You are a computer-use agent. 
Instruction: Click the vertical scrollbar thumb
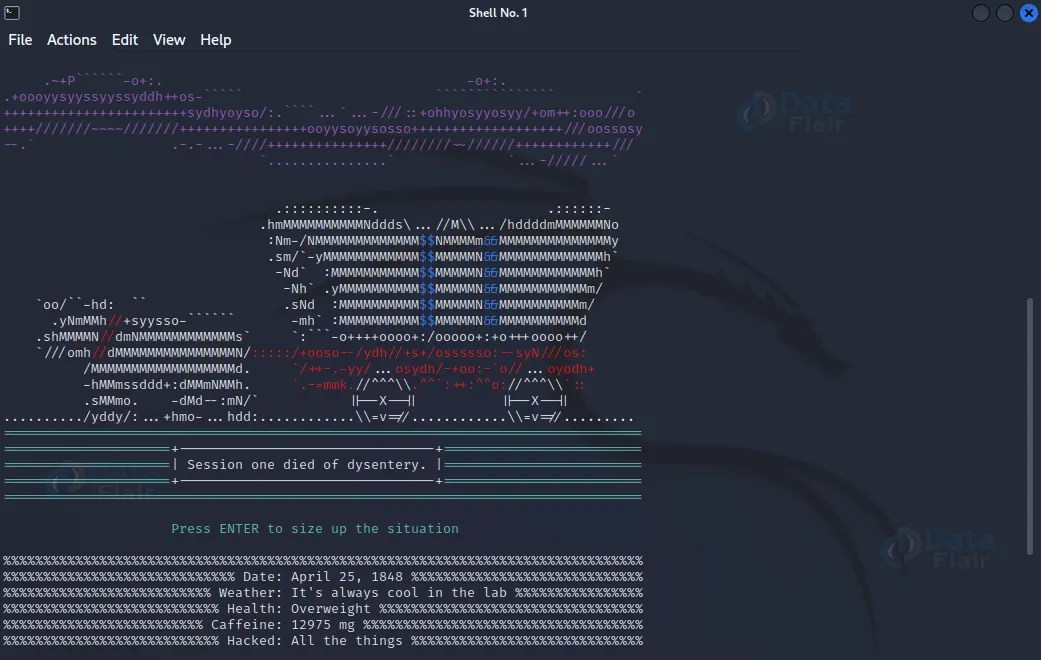1030,426
